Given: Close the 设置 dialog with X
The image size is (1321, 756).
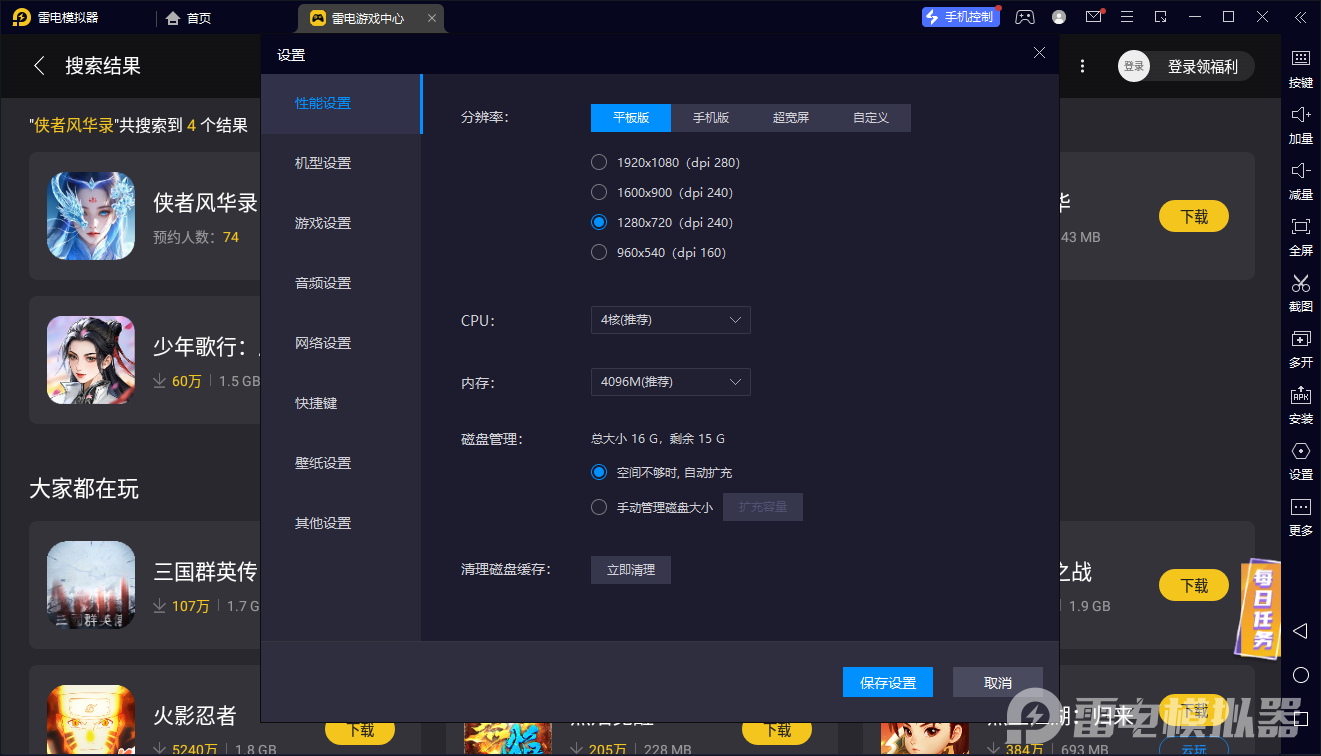Looking at the screenshot, I should coord(1040,53).
